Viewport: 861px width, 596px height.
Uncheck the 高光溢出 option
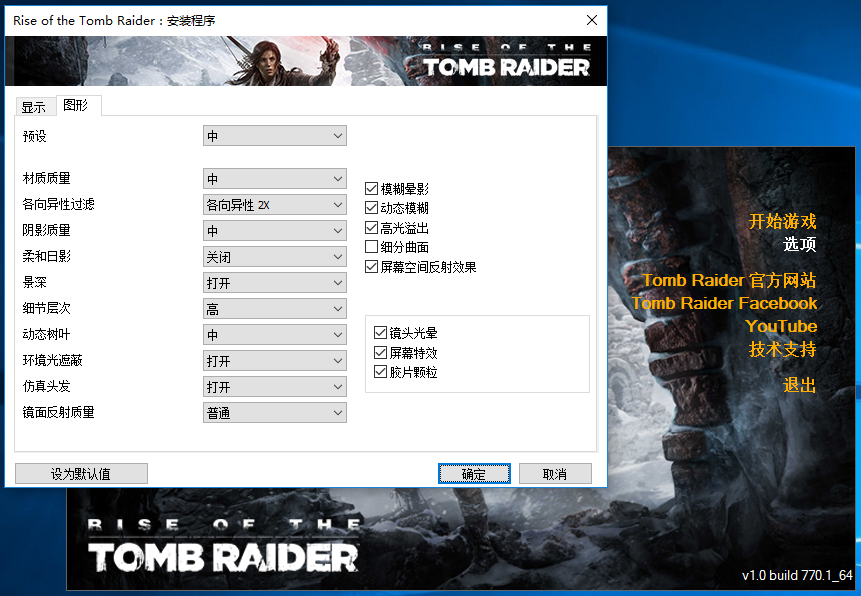(x=372, y=227)
